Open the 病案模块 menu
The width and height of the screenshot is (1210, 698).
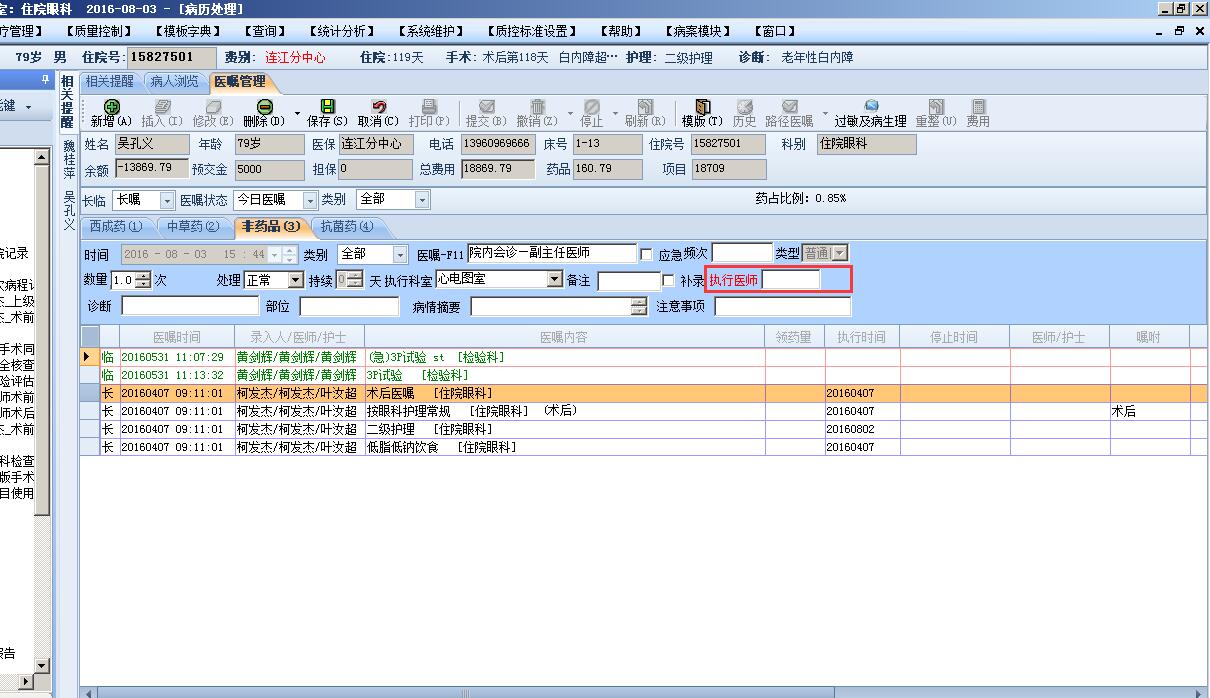[x=699, y=31]
